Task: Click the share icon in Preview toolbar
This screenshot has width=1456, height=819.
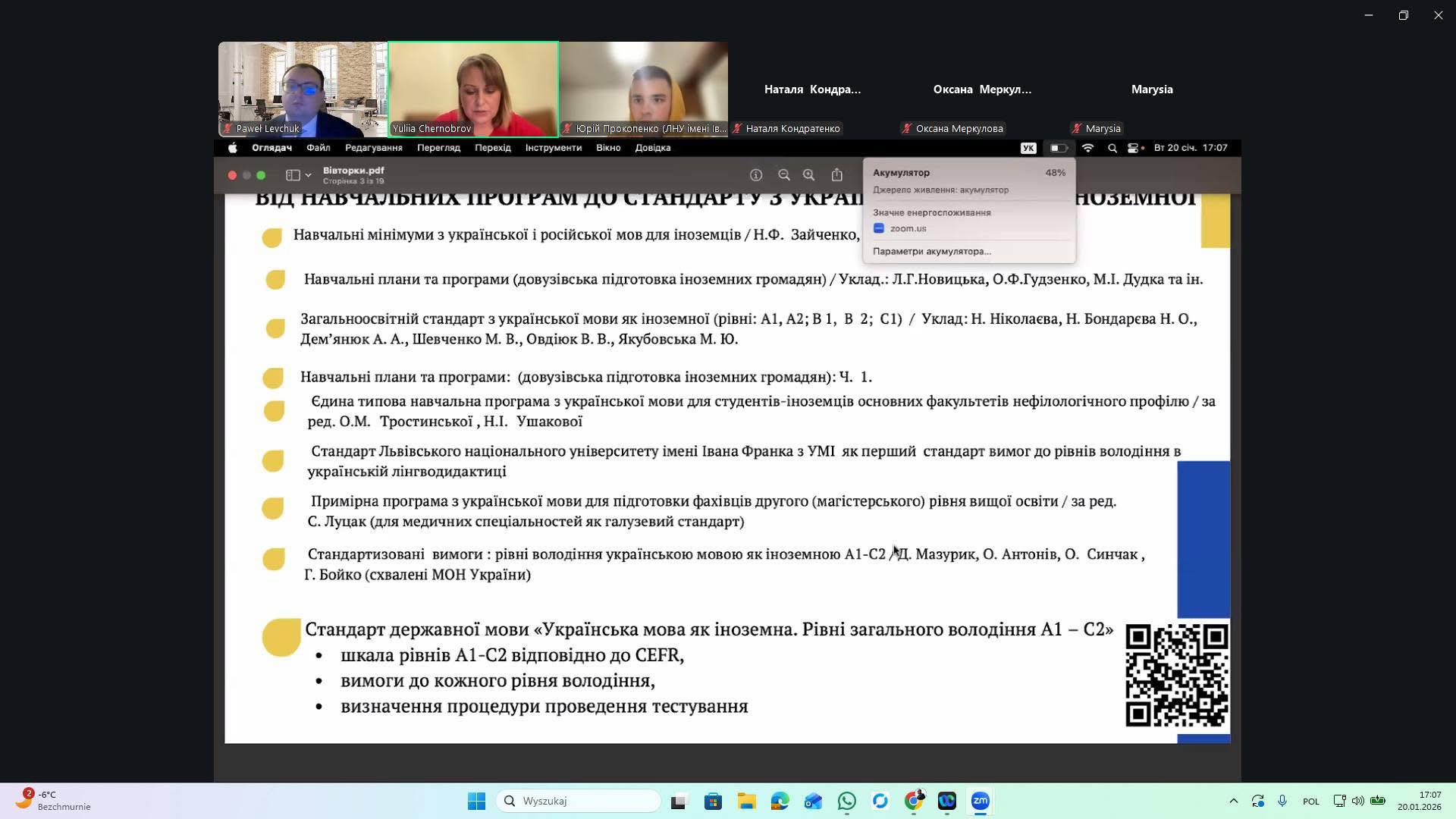Action: 836,175
